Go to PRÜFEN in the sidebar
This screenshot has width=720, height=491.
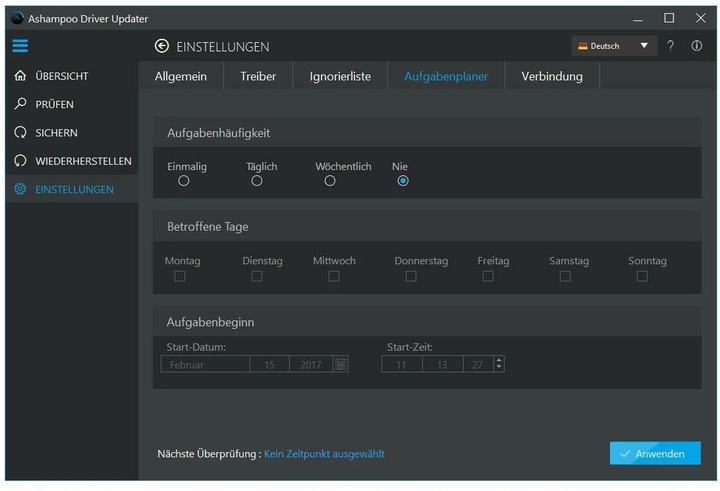pyautogui.click(x=72, y=104)
